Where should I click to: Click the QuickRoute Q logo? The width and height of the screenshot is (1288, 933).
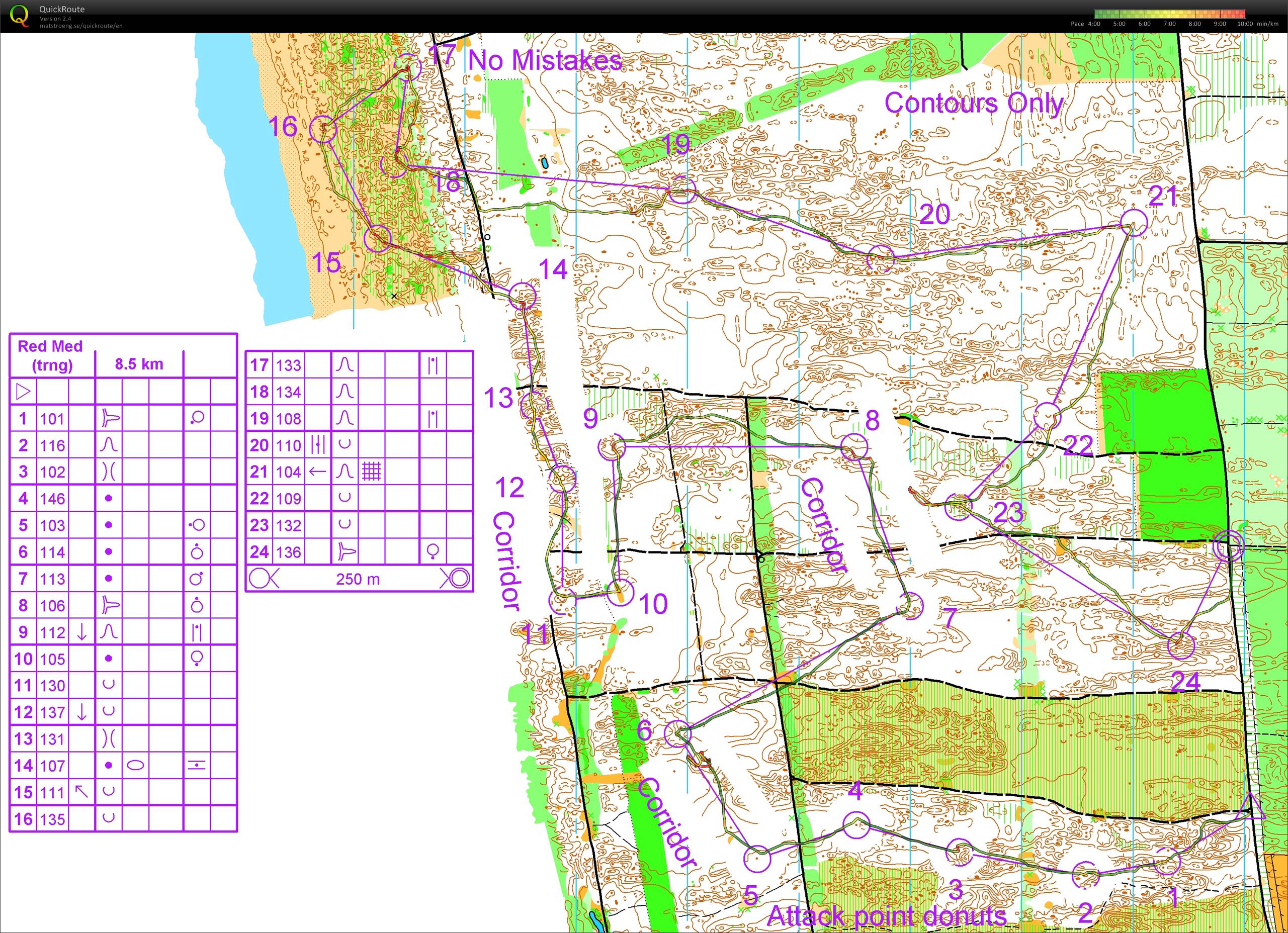(x=19, y=16)
